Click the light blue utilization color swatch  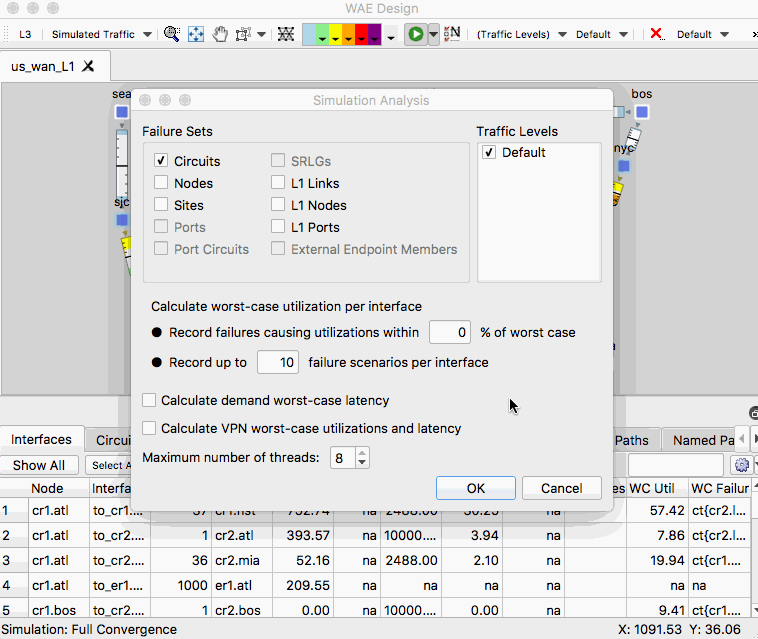click(x=309, y=34)
